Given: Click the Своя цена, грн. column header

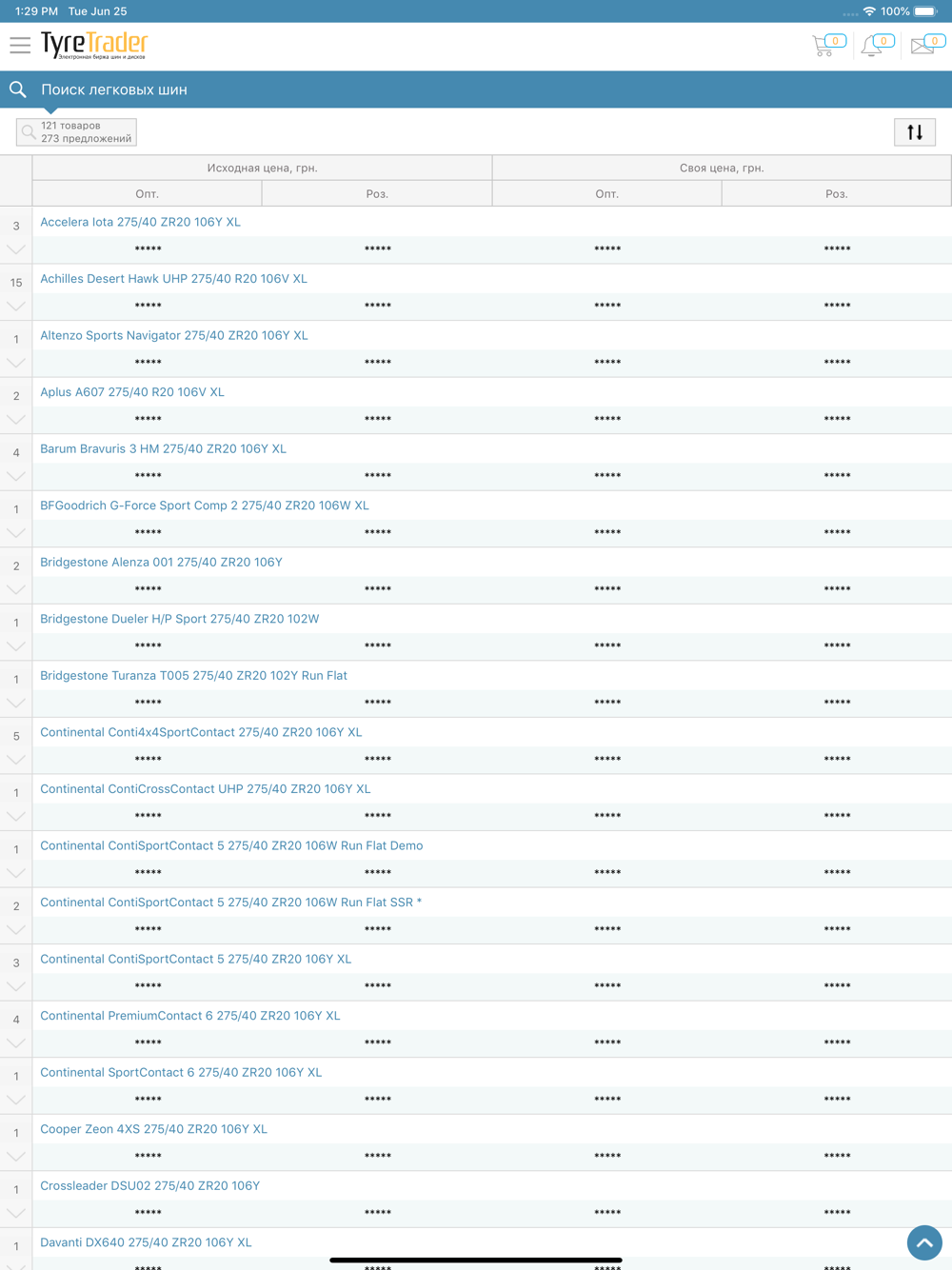Looking at the screenshot, I should [x=722, y=168].
